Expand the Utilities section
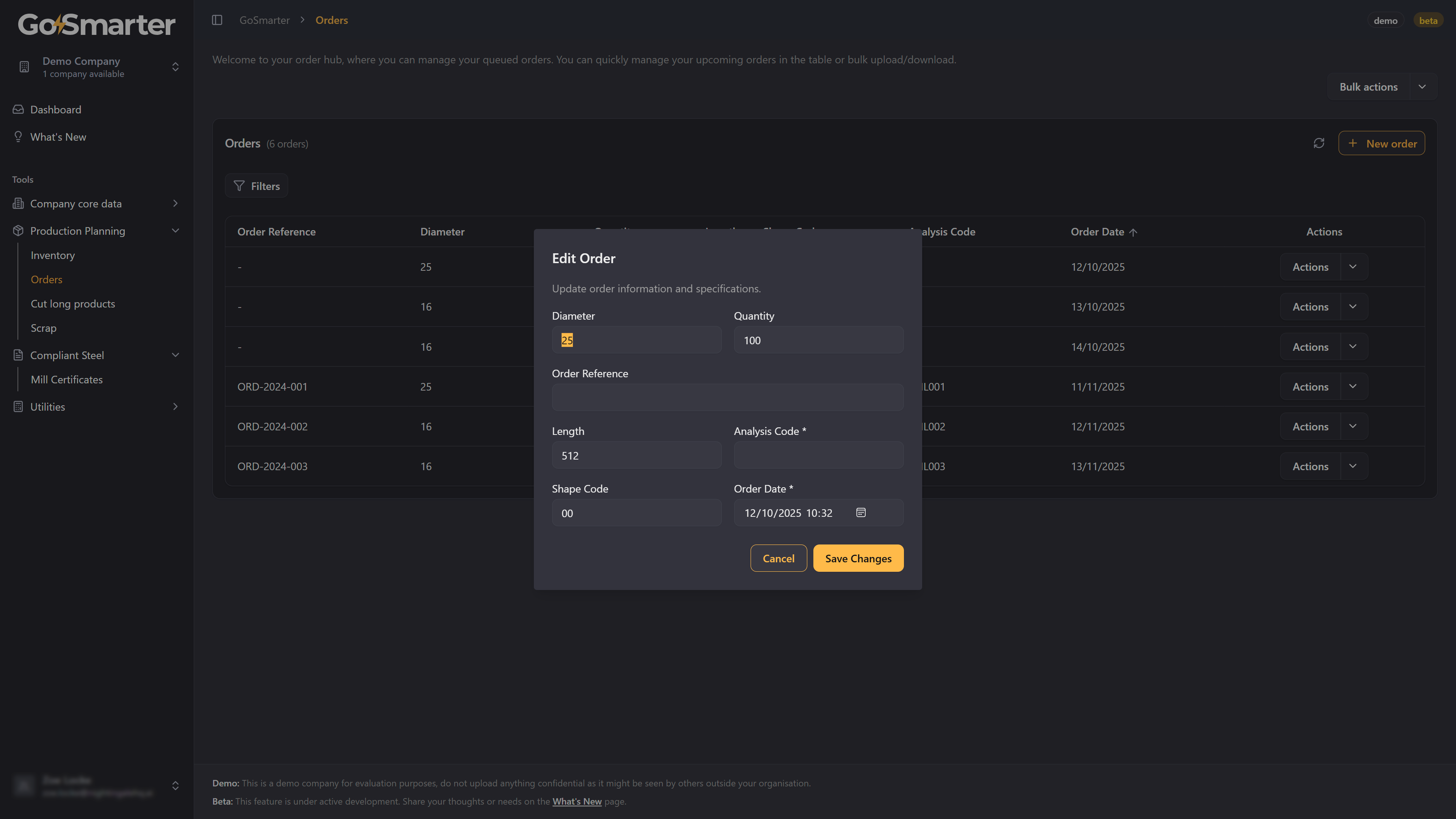The image size is (1456, 819). [x=175, y=407]
